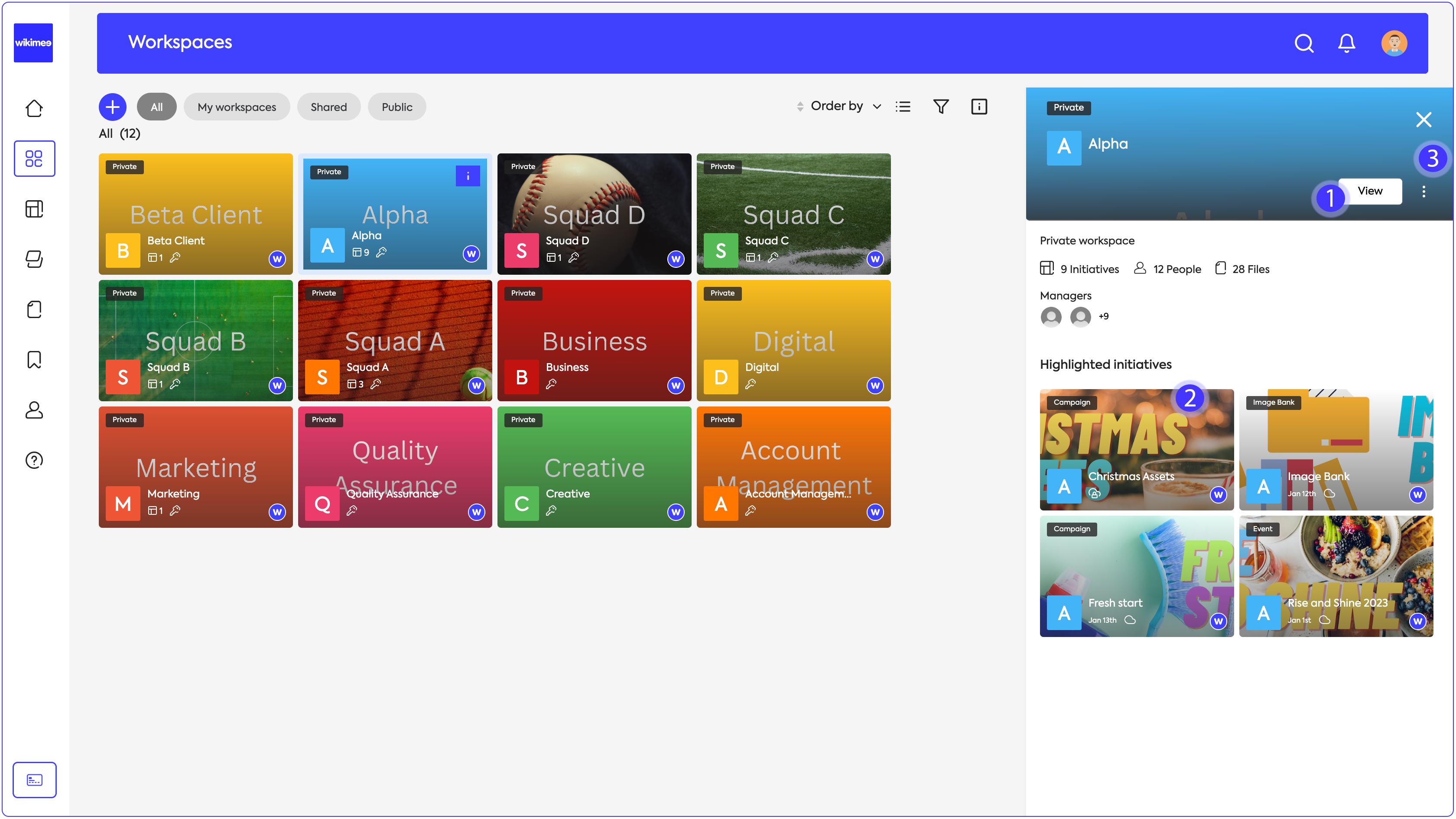The width and height of the screenshot is (1456, 819).
Task: Toggle the sort direction arrows
Action: 800,106
